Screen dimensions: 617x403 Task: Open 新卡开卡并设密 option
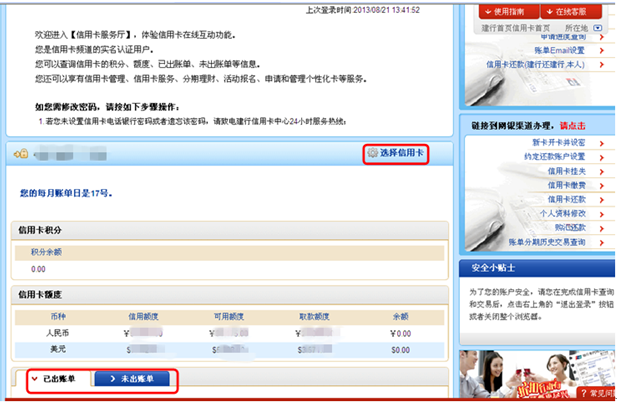pyautogui.click(x=558, y=143)
